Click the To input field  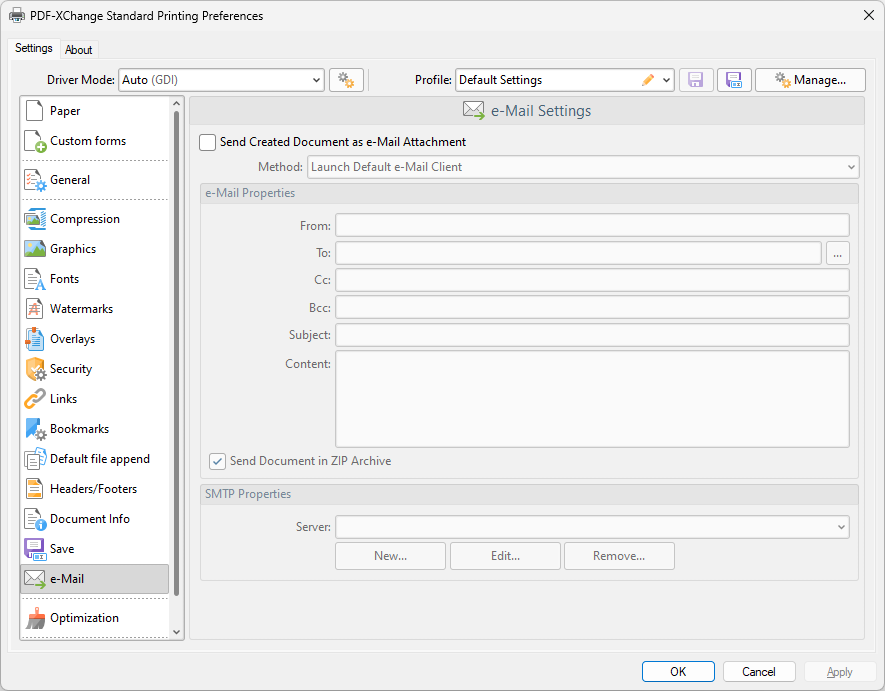tap(579, 253)
